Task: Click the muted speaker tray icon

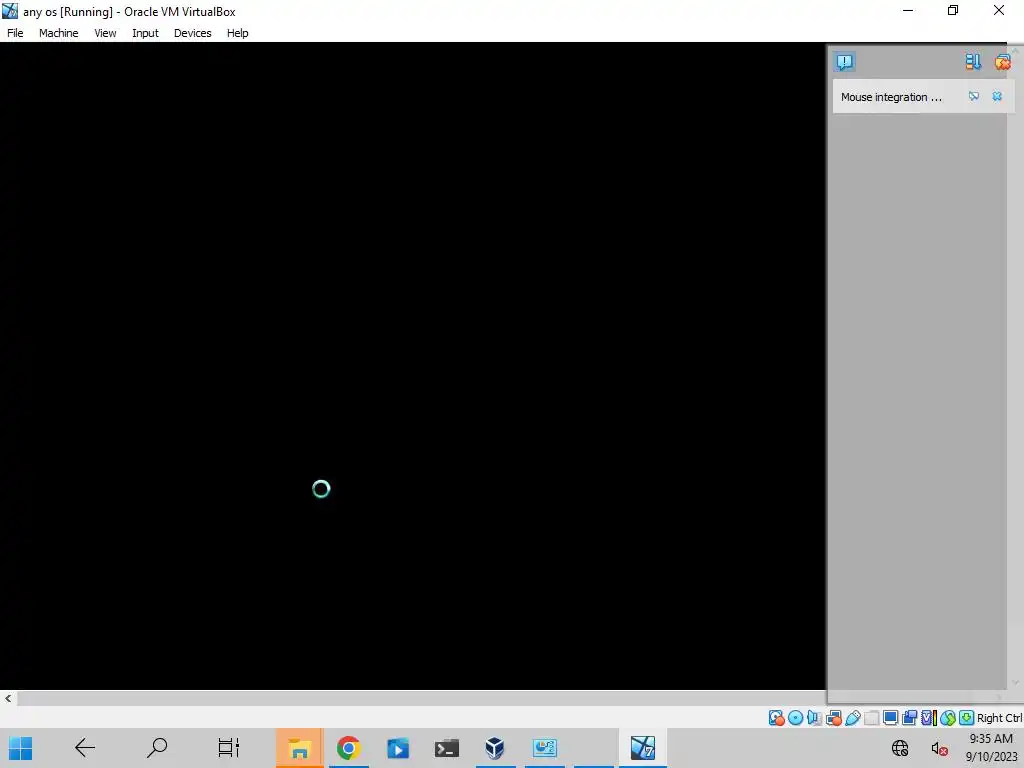Action: click(x=940, y=748)
